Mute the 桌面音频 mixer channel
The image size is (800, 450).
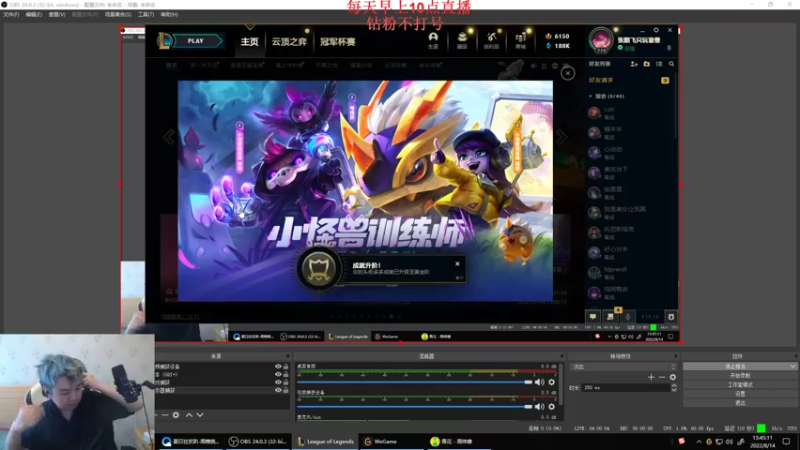539,382
